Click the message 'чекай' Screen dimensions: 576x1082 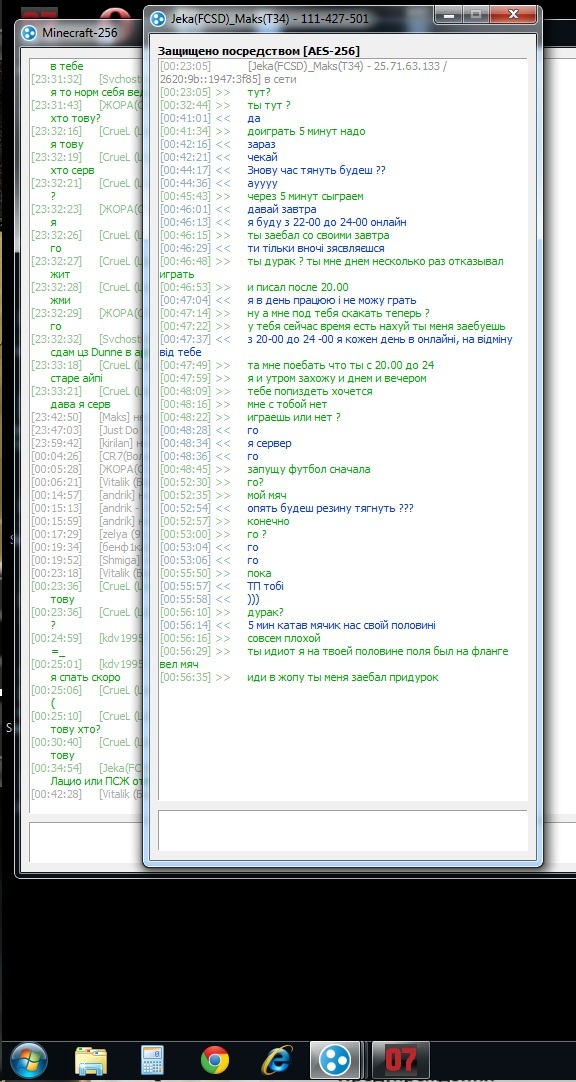262,157
